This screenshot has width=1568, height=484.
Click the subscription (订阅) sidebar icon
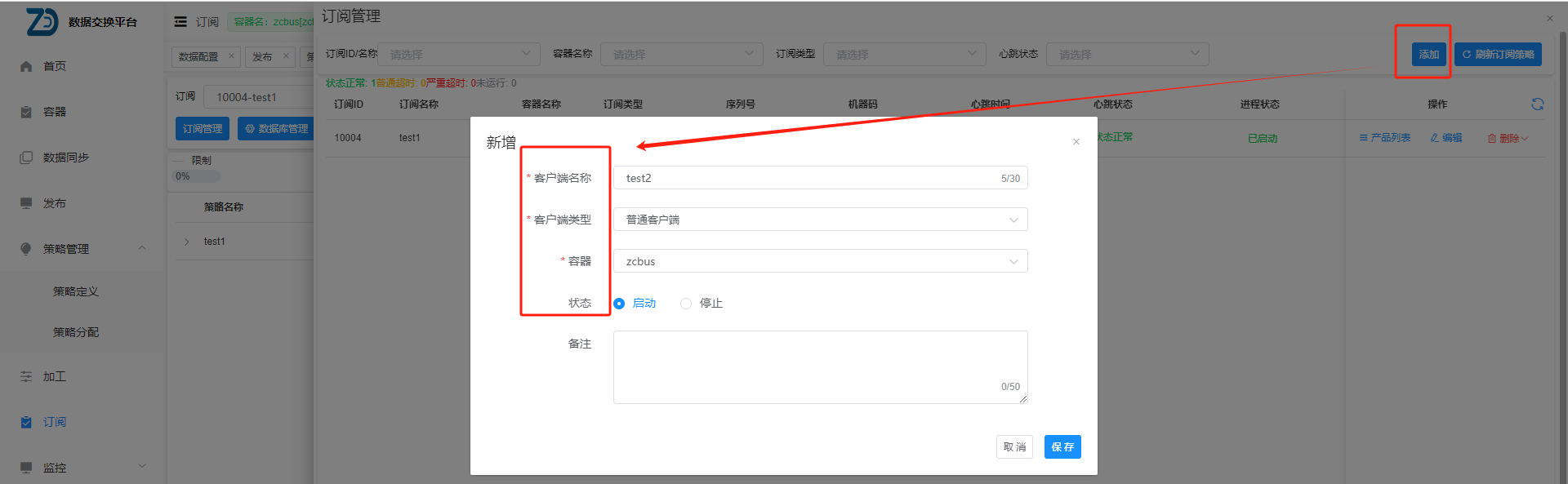(26, 422)
